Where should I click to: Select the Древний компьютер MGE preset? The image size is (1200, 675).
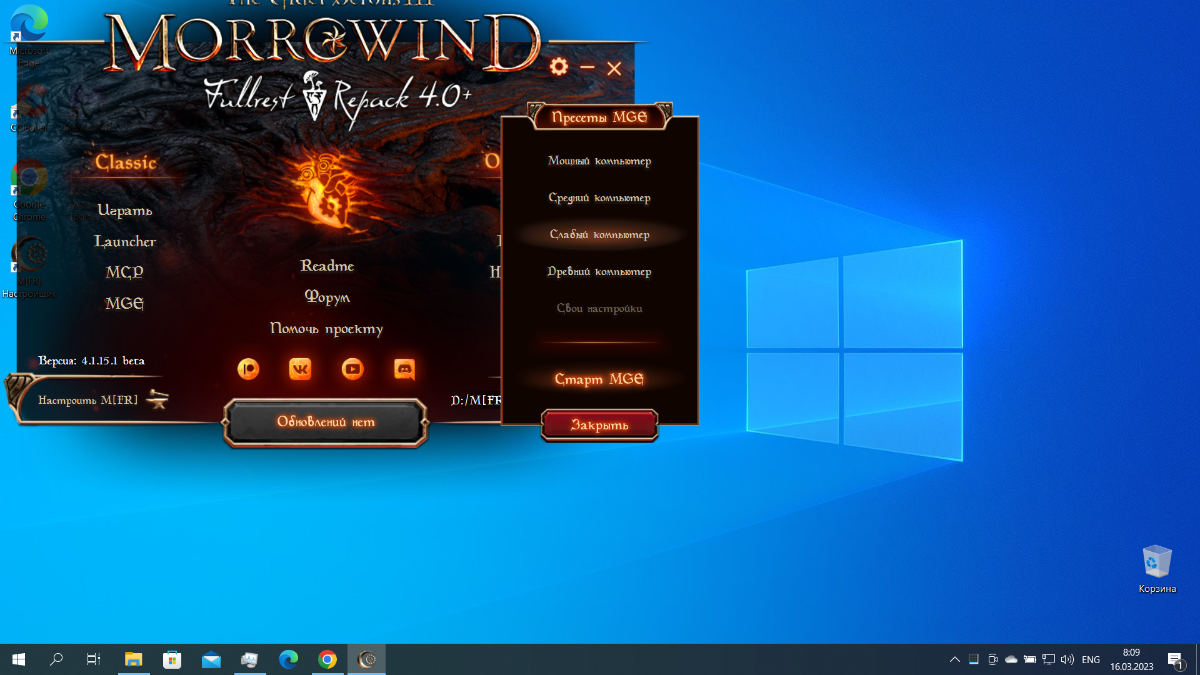(x=600, y=272)
